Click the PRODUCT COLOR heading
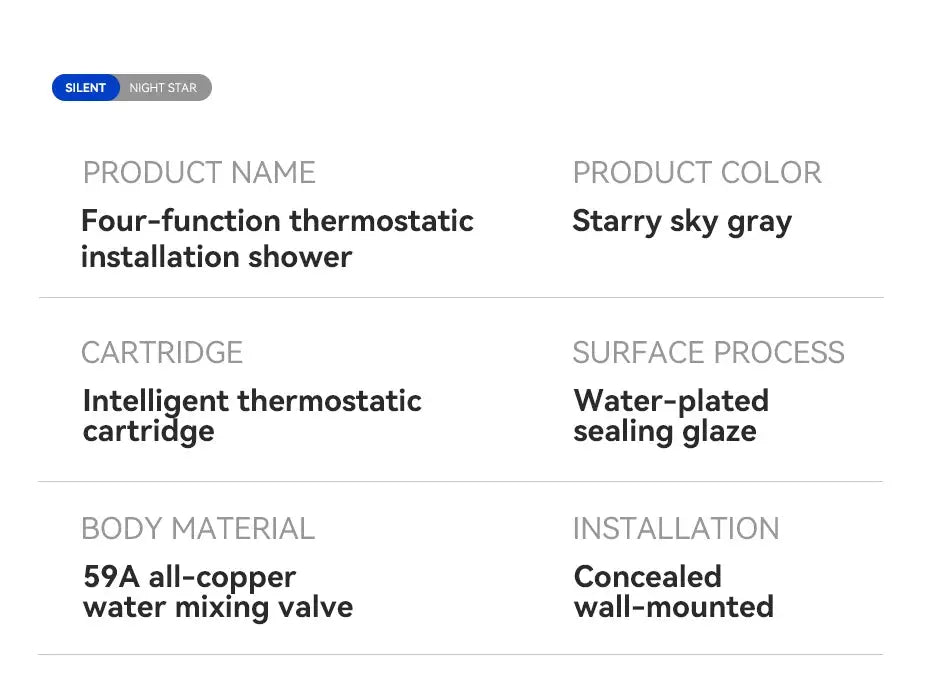 pos(697,173)
